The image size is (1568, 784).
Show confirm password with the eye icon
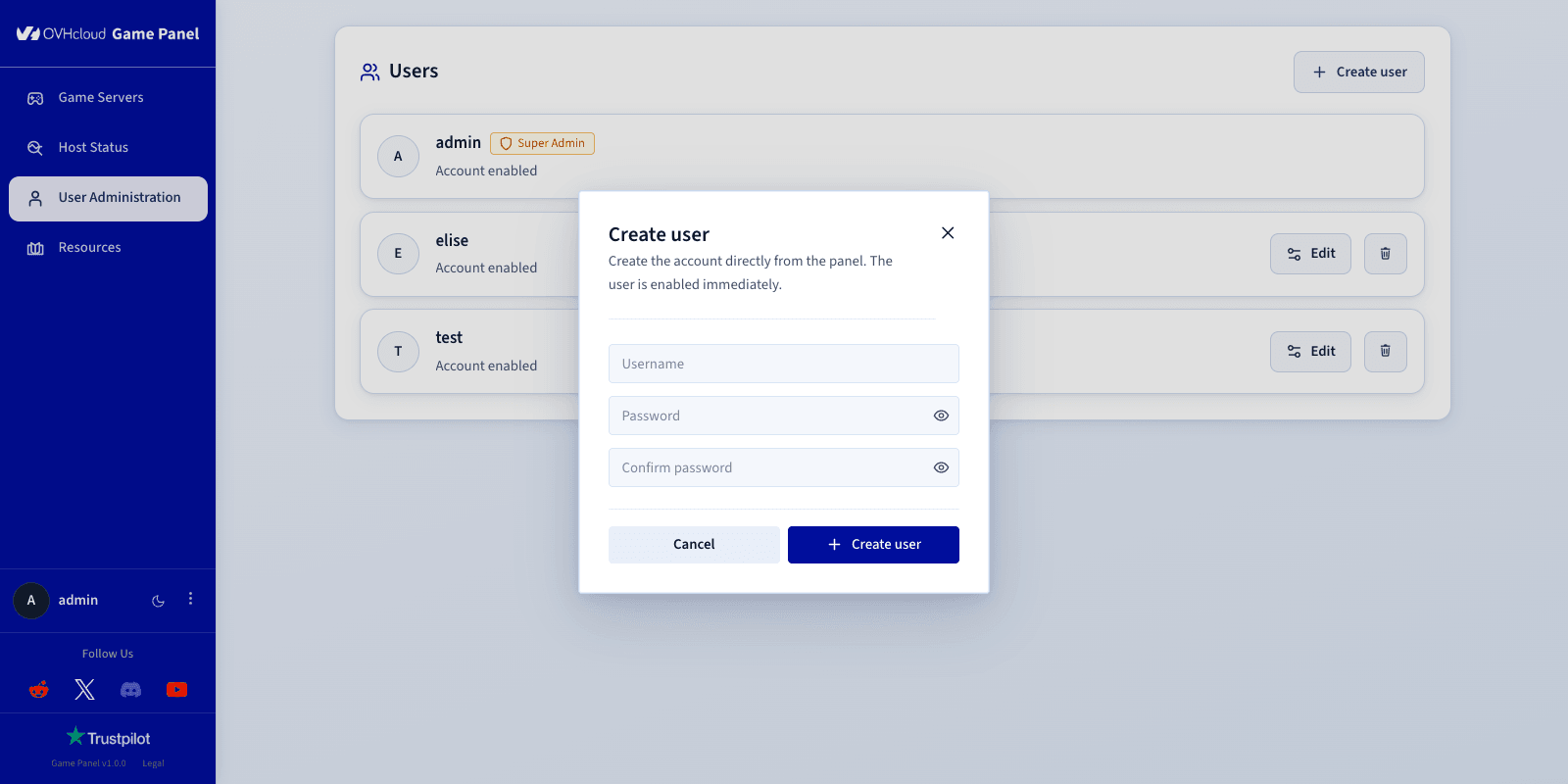(x=941, y=467)
